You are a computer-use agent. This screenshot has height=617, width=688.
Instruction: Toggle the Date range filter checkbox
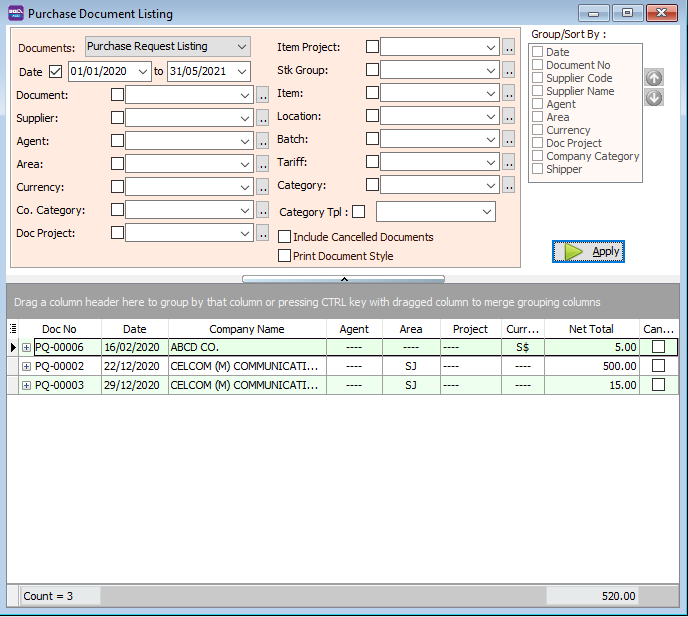pyautogui.click(x=55, y=72)
